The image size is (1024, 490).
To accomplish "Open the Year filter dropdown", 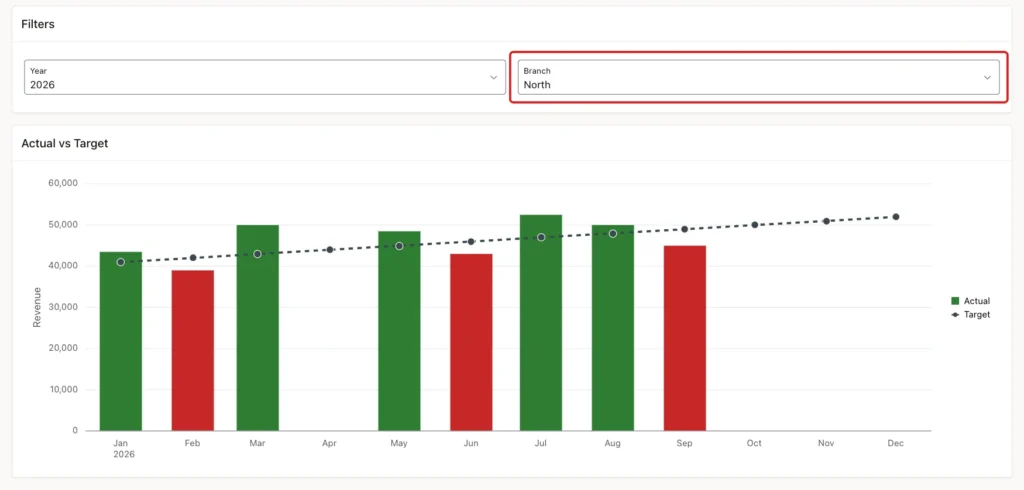I will point(264,77).
